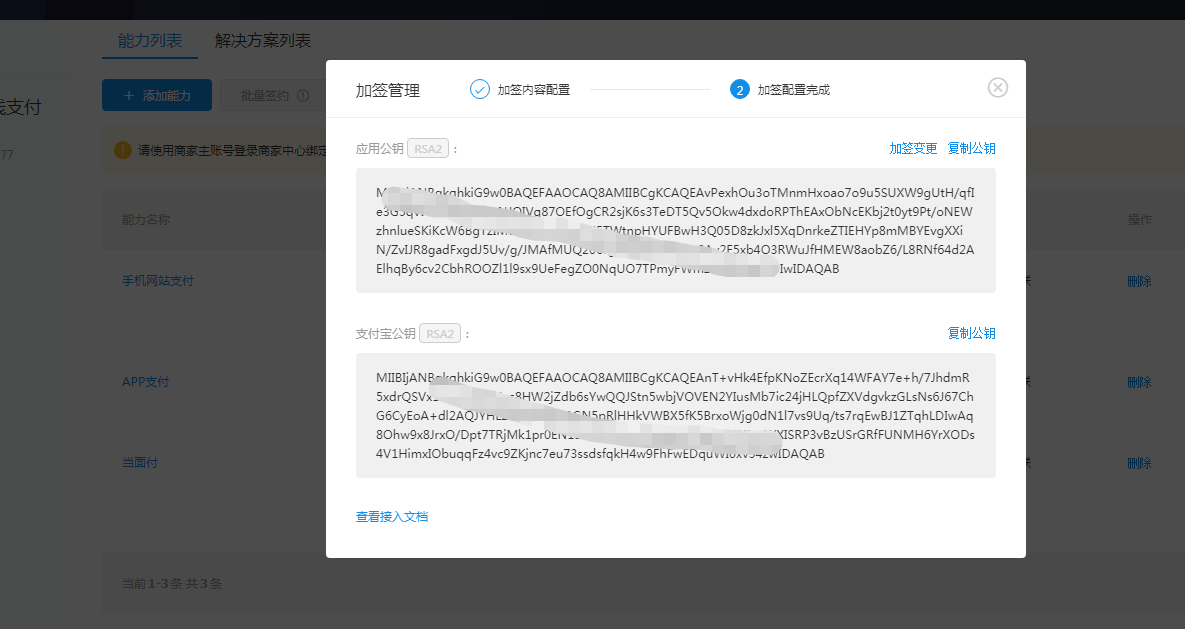Click the step 2 circle for 加签配置完成
This screenshot has width=1185, height=629.
[740, 90]
